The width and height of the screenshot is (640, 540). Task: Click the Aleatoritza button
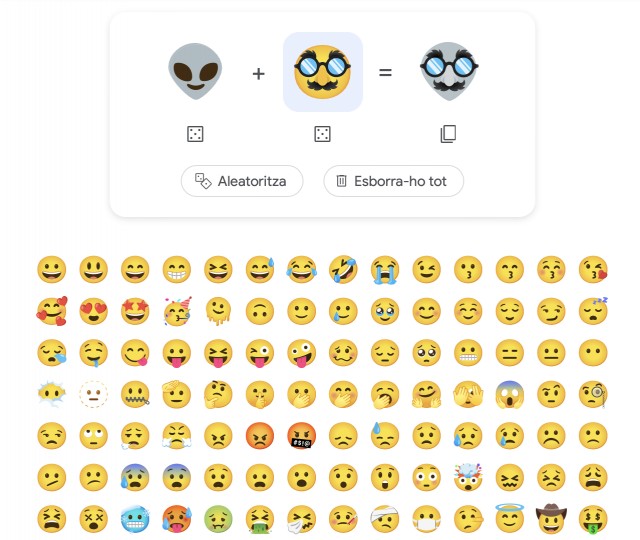click(x=242, y=181)
